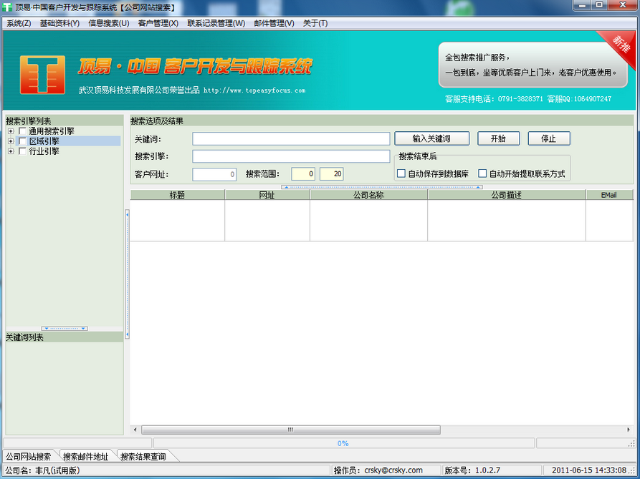Switch to the 搜索邮件地址 tab
The height and width of the screenshot is (479, 640).
(86, 456)
